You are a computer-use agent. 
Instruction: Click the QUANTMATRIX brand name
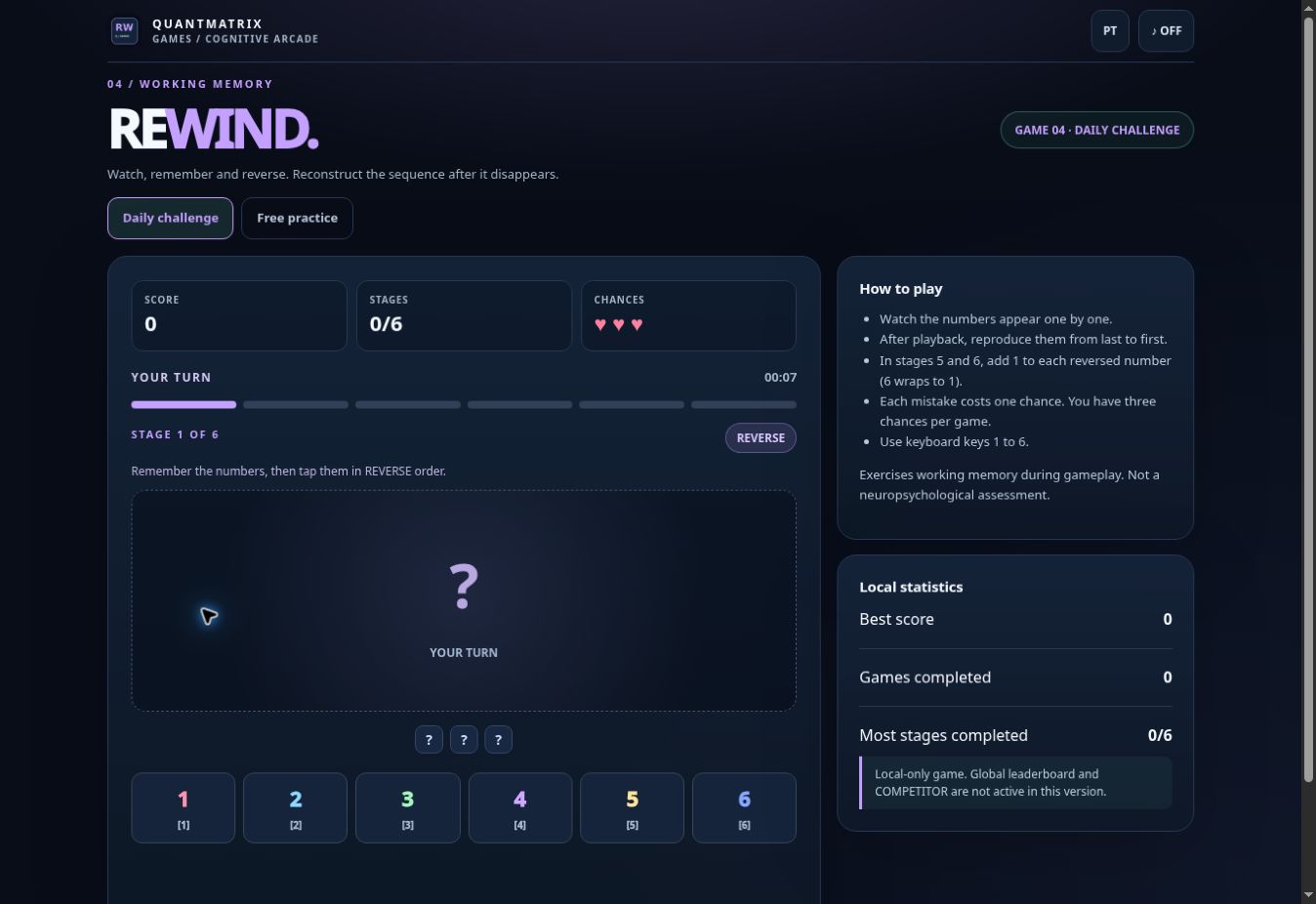pyautogui.click(x=207, y=23)
